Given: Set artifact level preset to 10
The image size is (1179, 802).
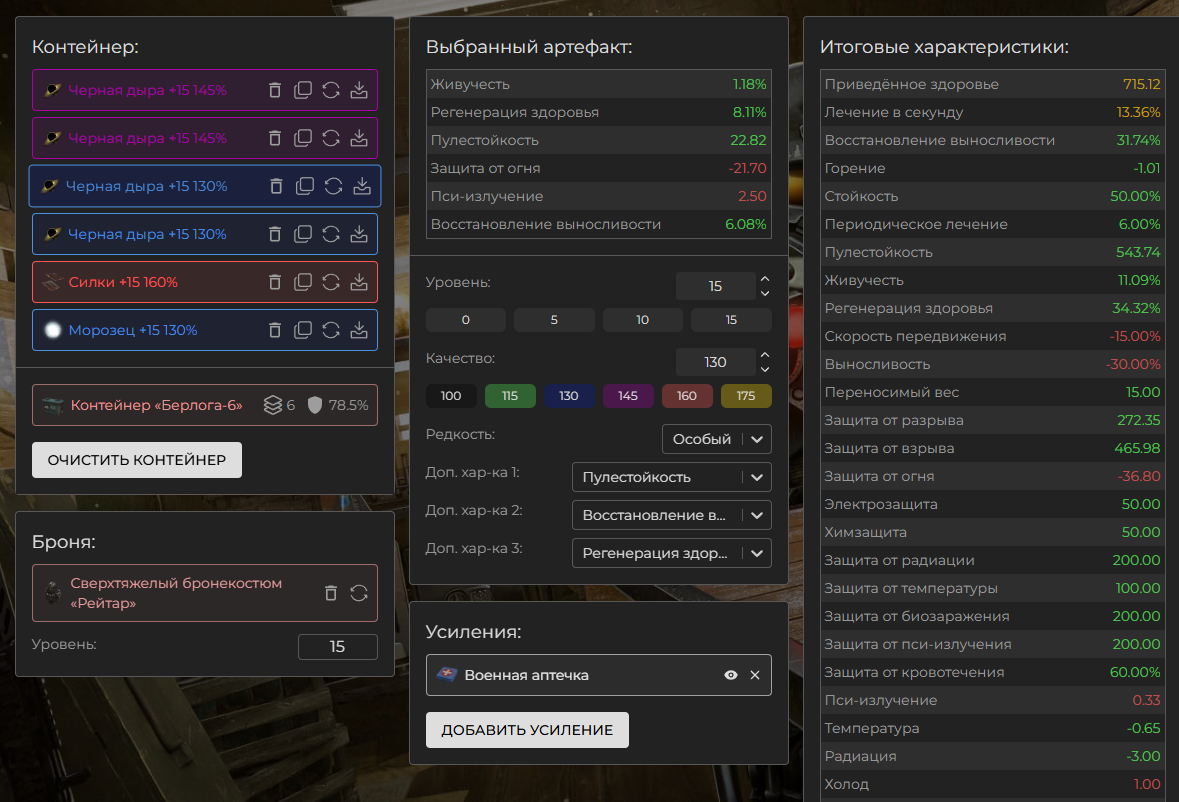Looking at the screenshot, I should point(642,320).
